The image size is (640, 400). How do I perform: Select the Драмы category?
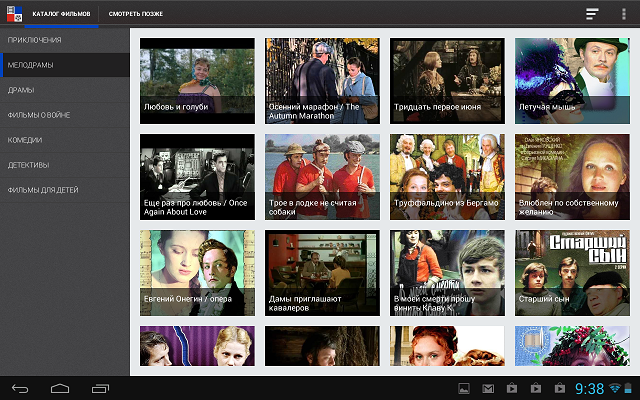click(65, 90)
